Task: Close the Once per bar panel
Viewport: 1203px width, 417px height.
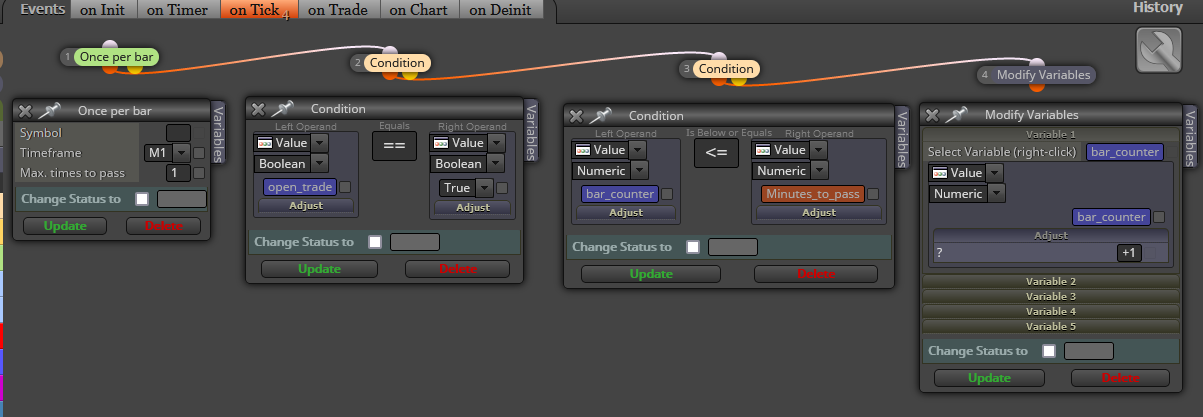Action: (x=26, y=111)
